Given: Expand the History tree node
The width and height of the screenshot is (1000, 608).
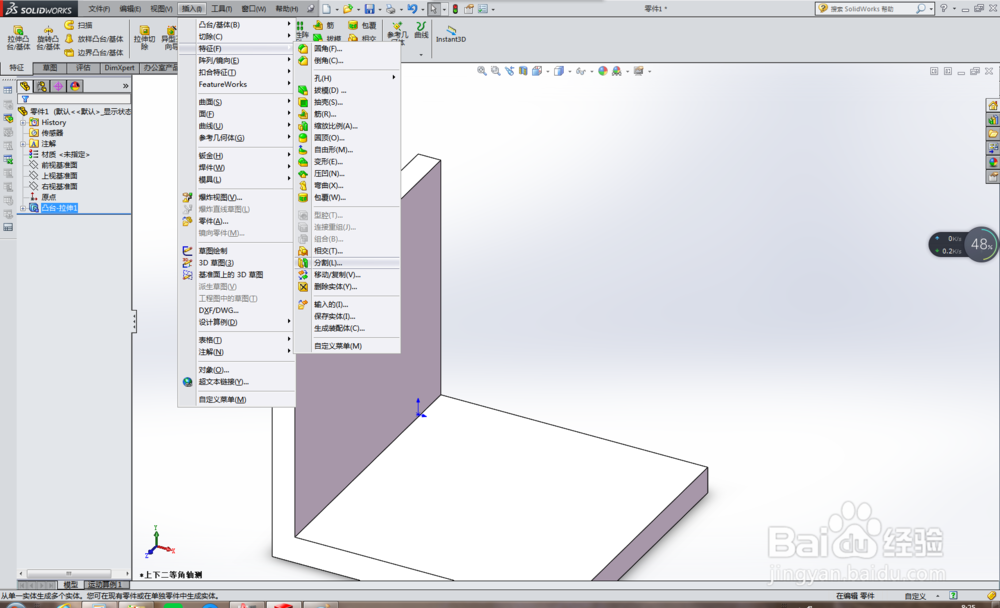Looking at the screenshot, I should coord(23,122).
